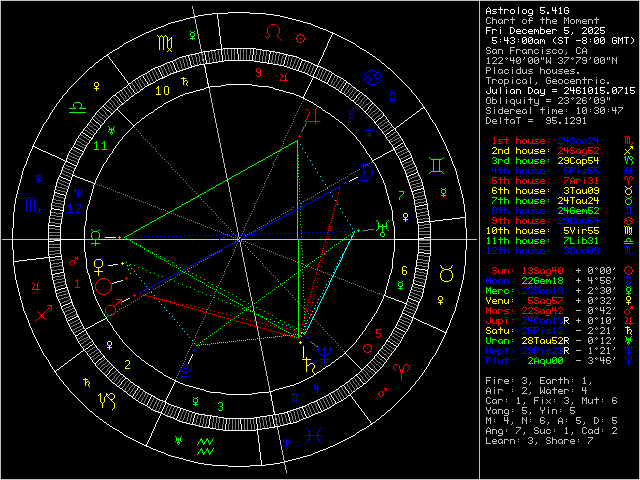The height and width of the screenshot is (480, 640).
Task: Click the Jupiter glyph in the sidebar Jupi row
Action: 629,320
